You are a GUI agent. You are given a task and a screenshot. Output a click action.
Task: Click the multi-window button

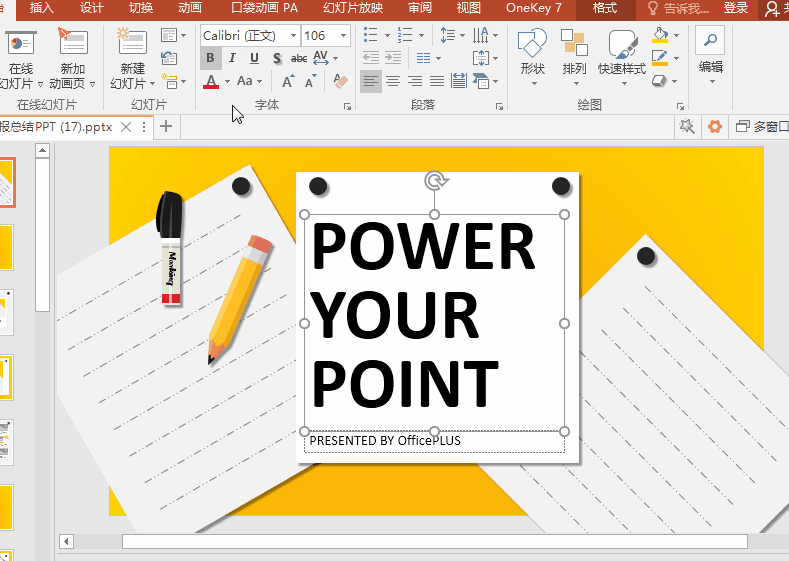(762, 126)
